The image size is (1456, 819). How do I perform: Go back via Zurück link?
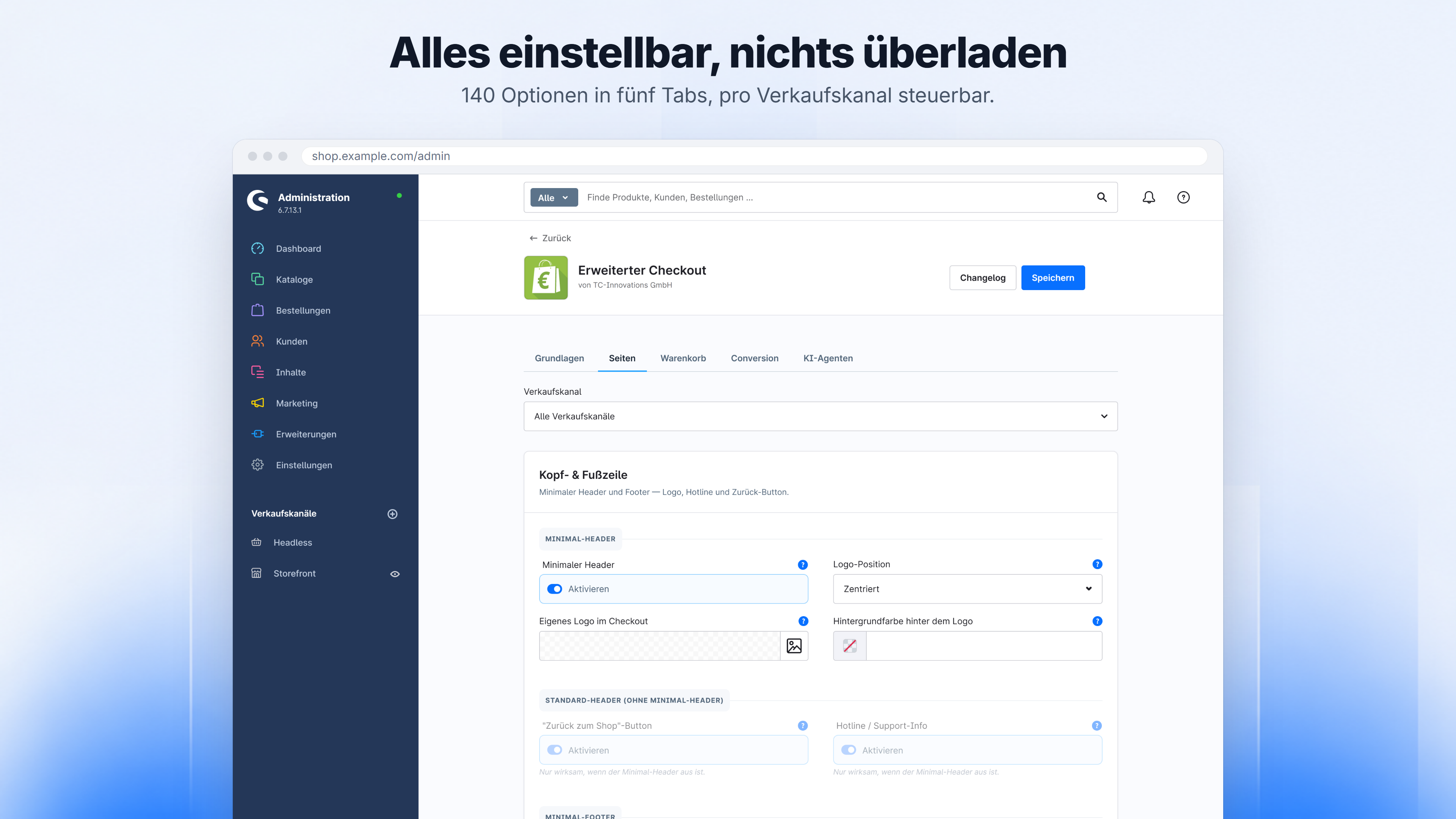point(550,238)
